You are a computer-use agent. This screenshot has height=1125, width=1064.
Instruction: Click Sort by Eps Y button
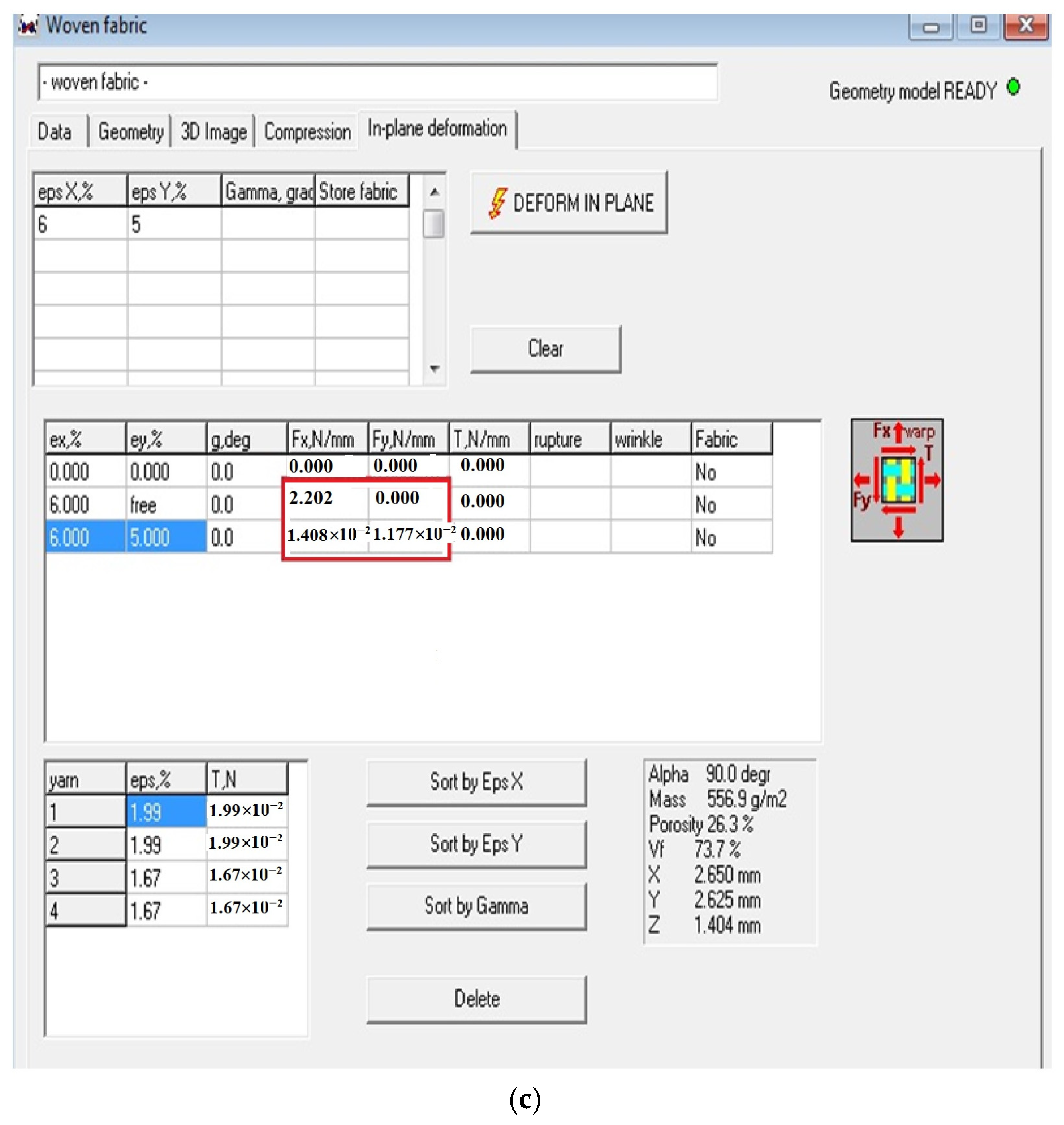pos(477,844)
